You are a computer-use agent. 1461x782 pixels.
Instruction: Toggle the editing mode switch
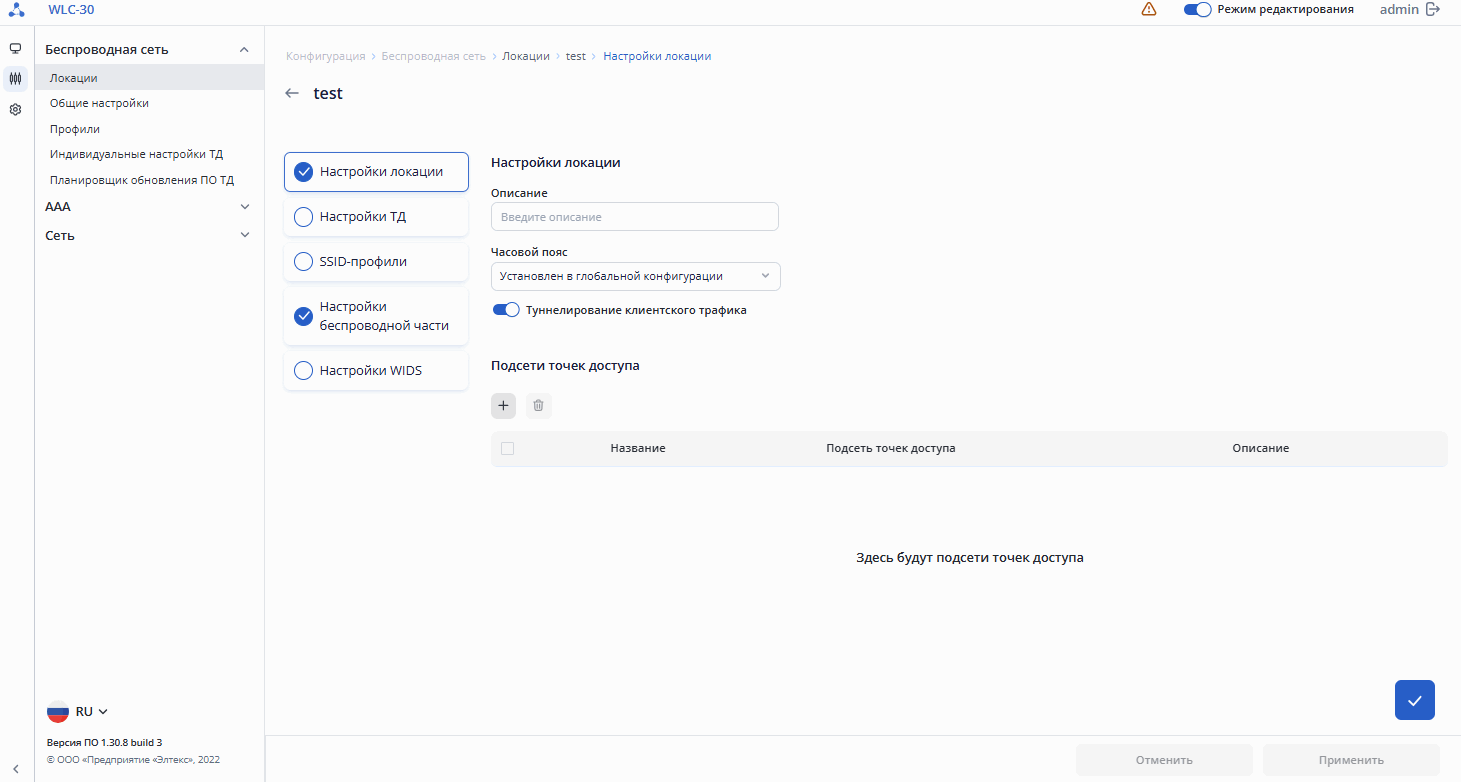point(1197,9)
